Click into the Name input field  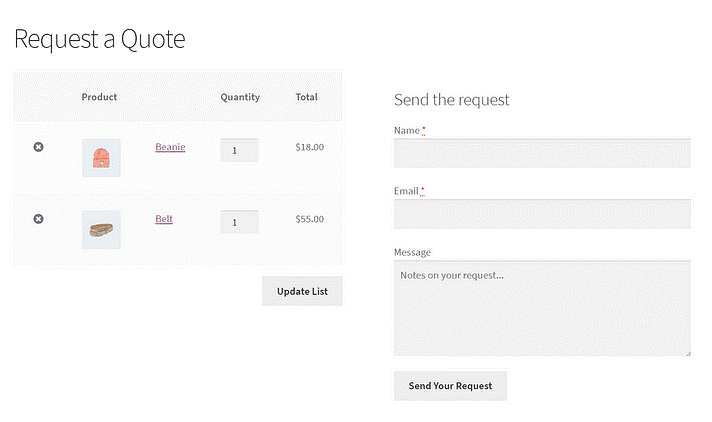(542, 153)
